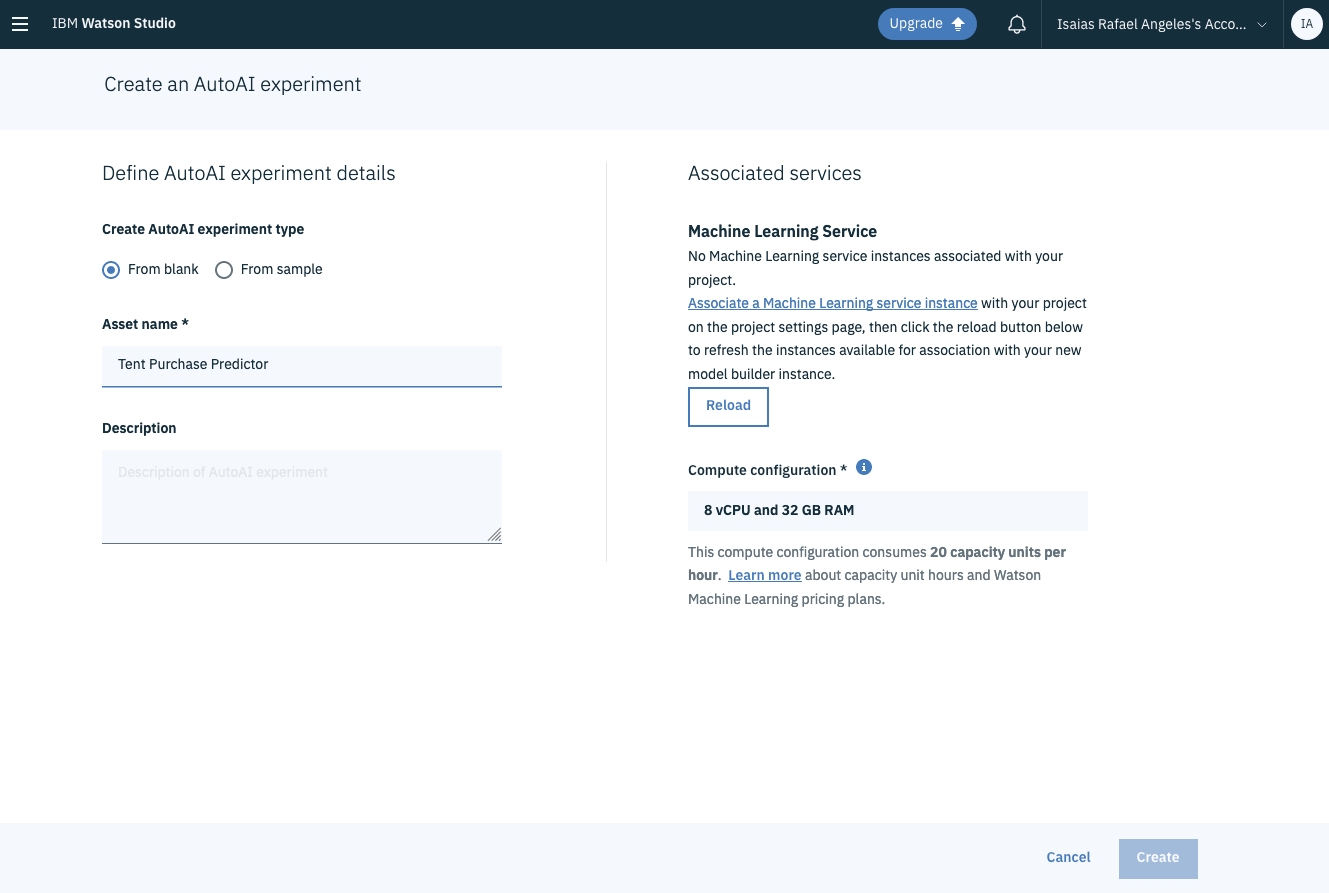The width and height of the screenshot is (1329, 893).
Task: Select the From blank radio button
Action: [x=111, y=270]
